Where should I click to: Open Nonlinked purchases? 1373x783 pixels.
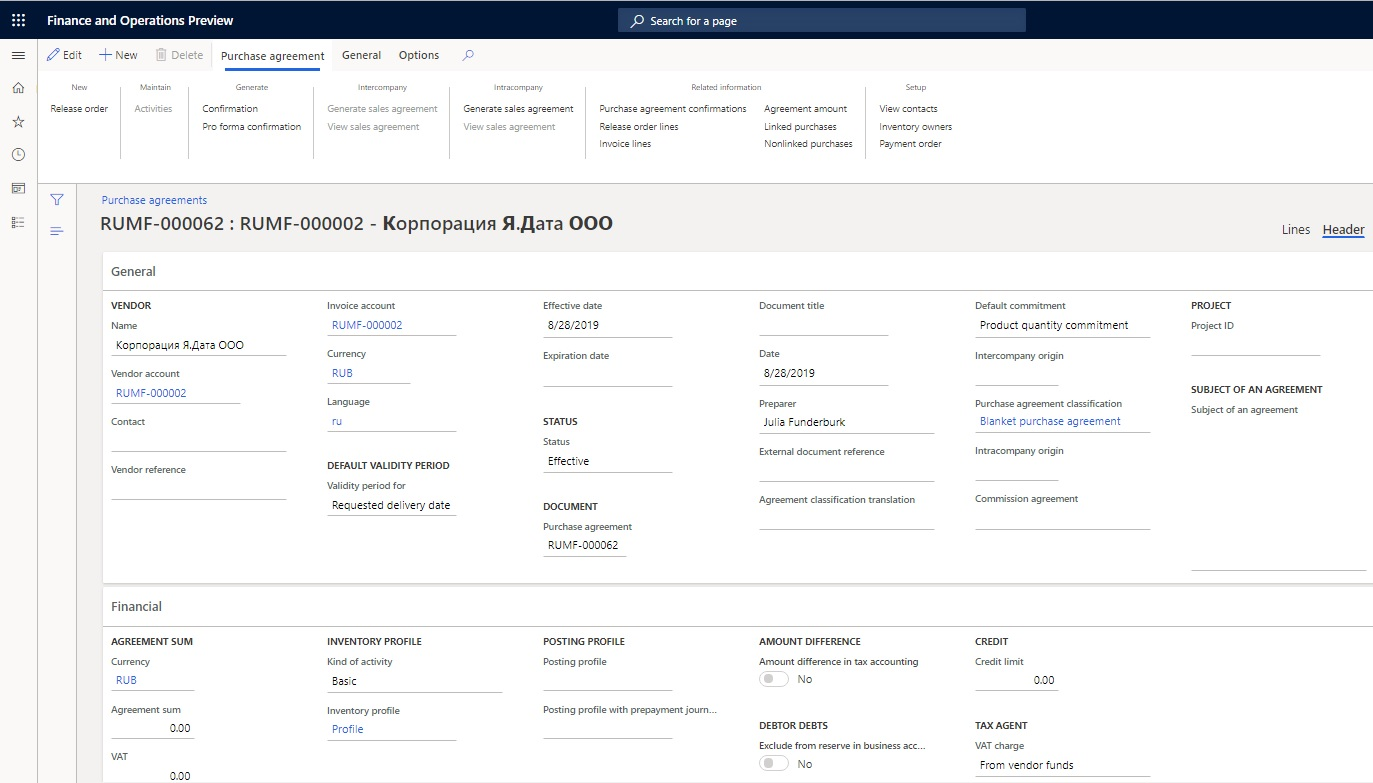pyautogui.click(x=808, y=144)
